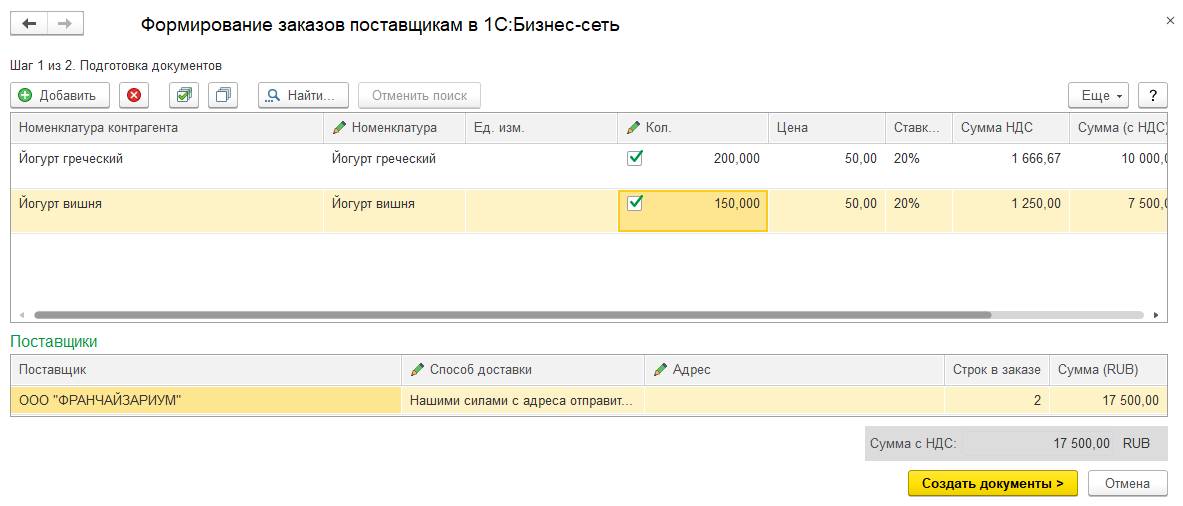Open the Найти search dialog

coord(303,95)
